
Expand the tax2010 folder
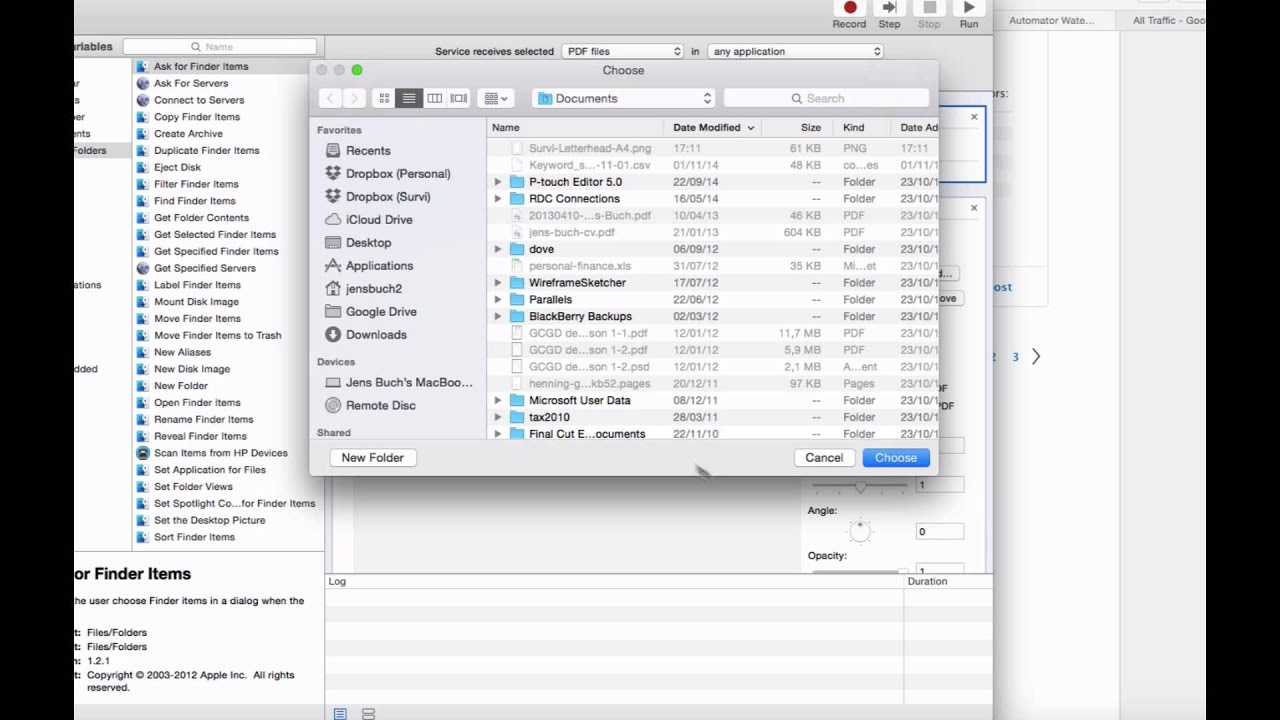498,417
